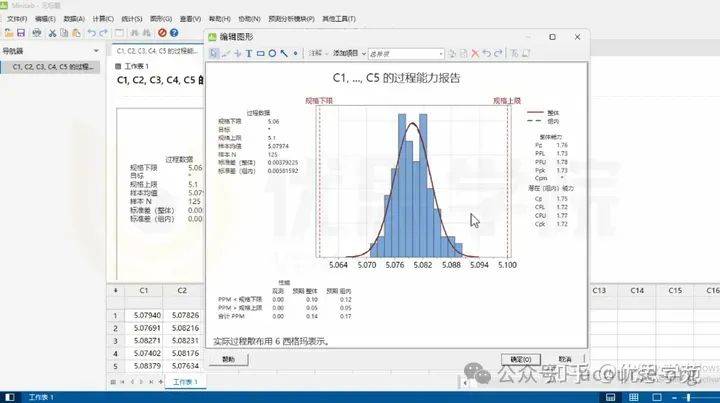Open the 统计(S) menu
The image size is (720, 403).
pyautogui.click(x=133, y=18)
